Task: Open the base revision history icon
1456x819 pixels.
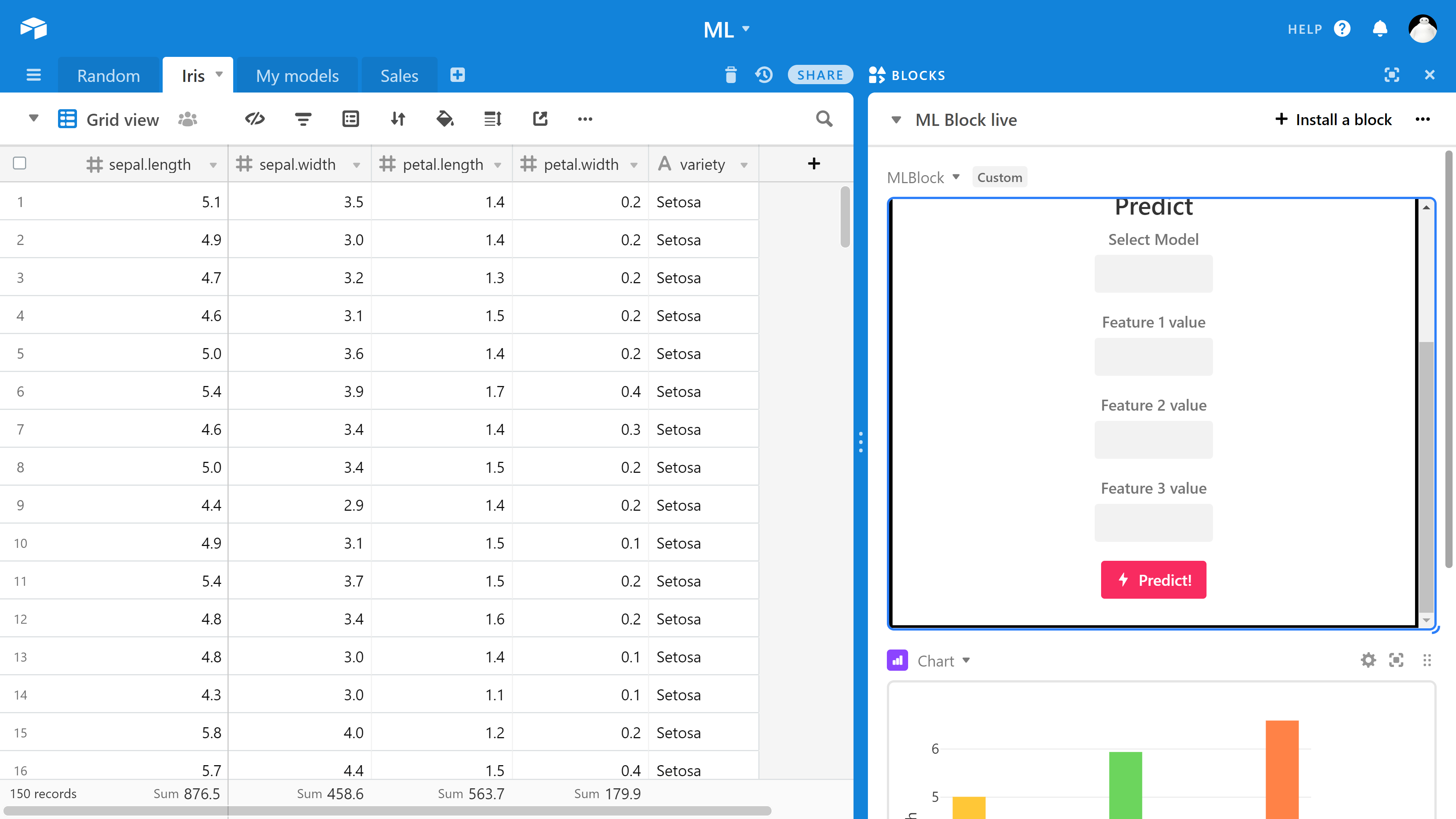Action: click(764, 75)
